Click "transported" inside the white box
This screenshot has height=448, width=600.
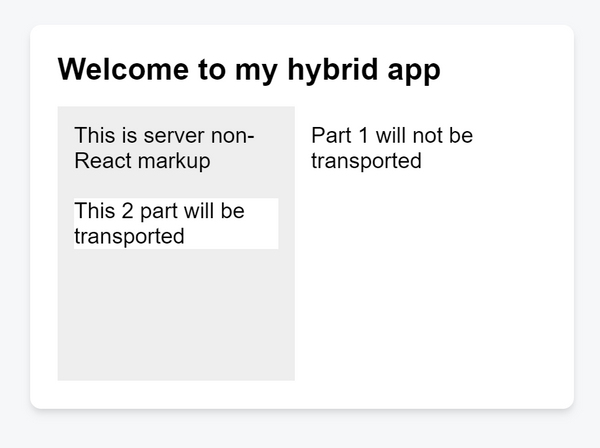pyautogui.click(x=129, y=236)
